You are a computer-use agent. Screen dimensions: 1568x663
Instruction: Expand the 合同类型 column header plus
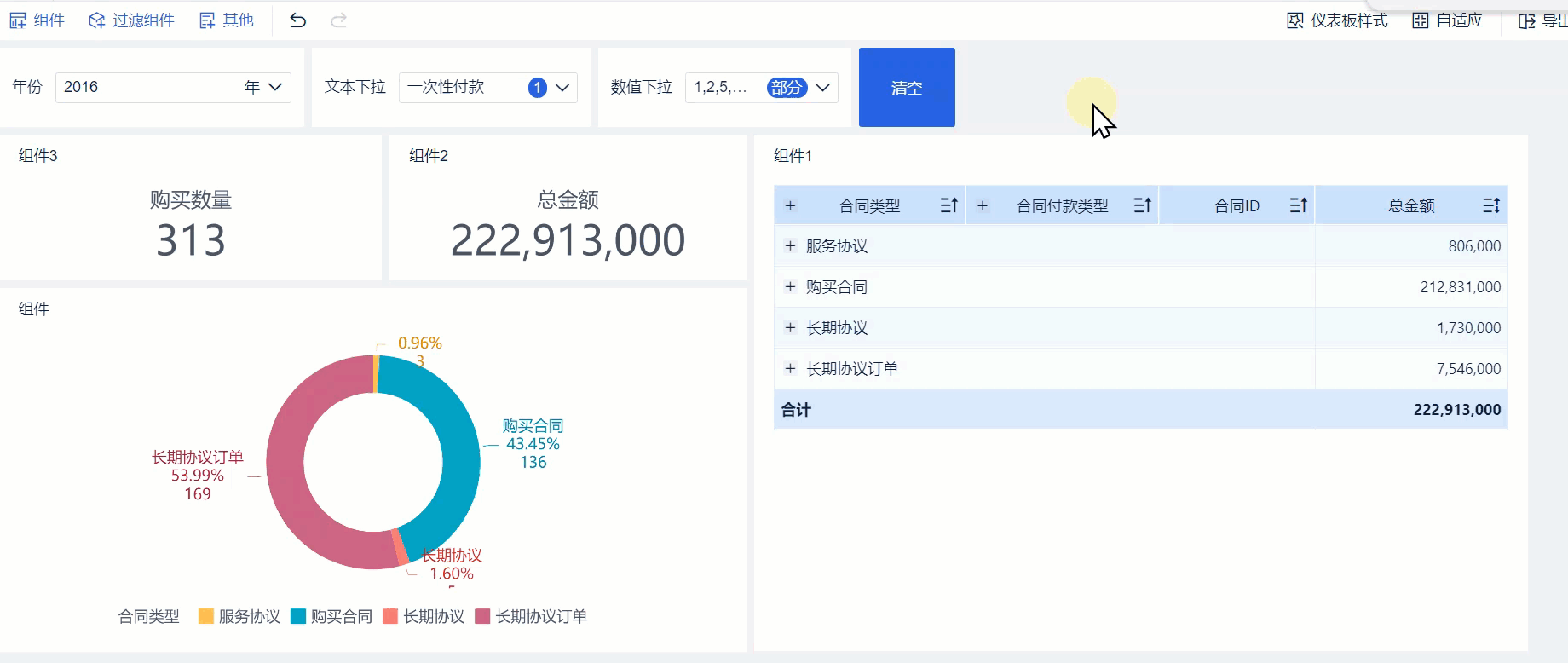790,205
